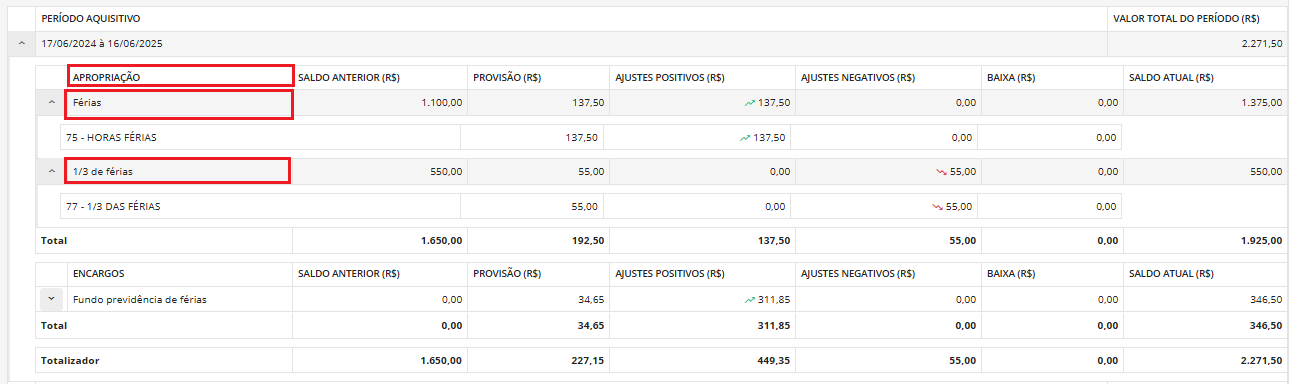Click red down-trend arrow in 77 - 1/3 DAS FÉRIAS row

(937, 207)
